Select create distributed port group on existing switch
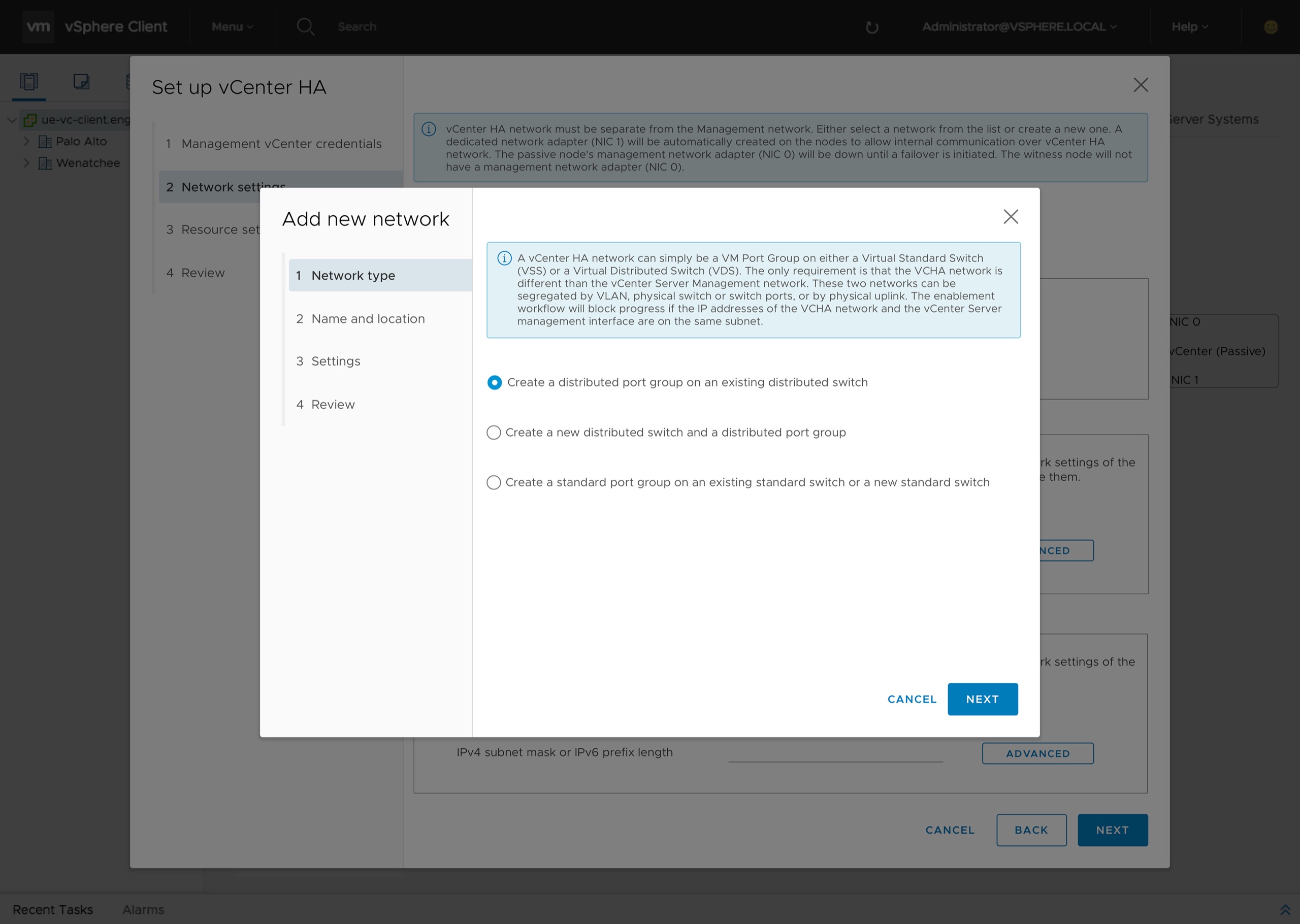 pyautogui.click(x=495, y=383)
